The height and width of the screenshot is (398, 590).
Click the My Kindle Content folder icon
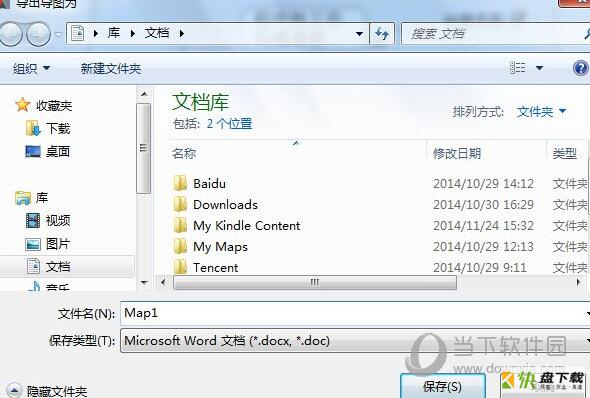click(x=180, y=225)
